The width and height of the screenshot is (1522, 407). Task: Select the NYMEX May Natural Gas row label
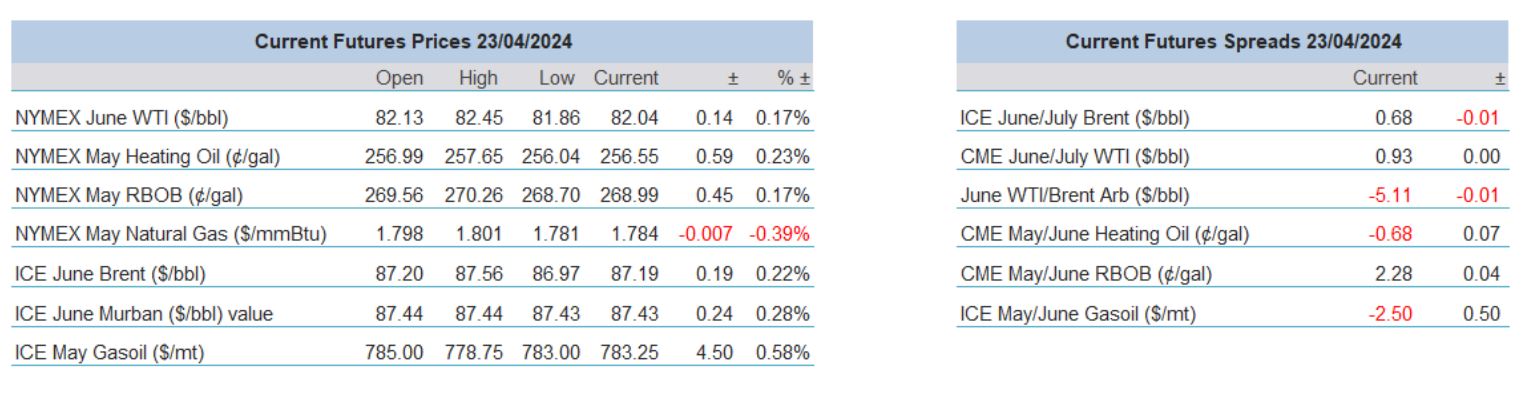171,235
